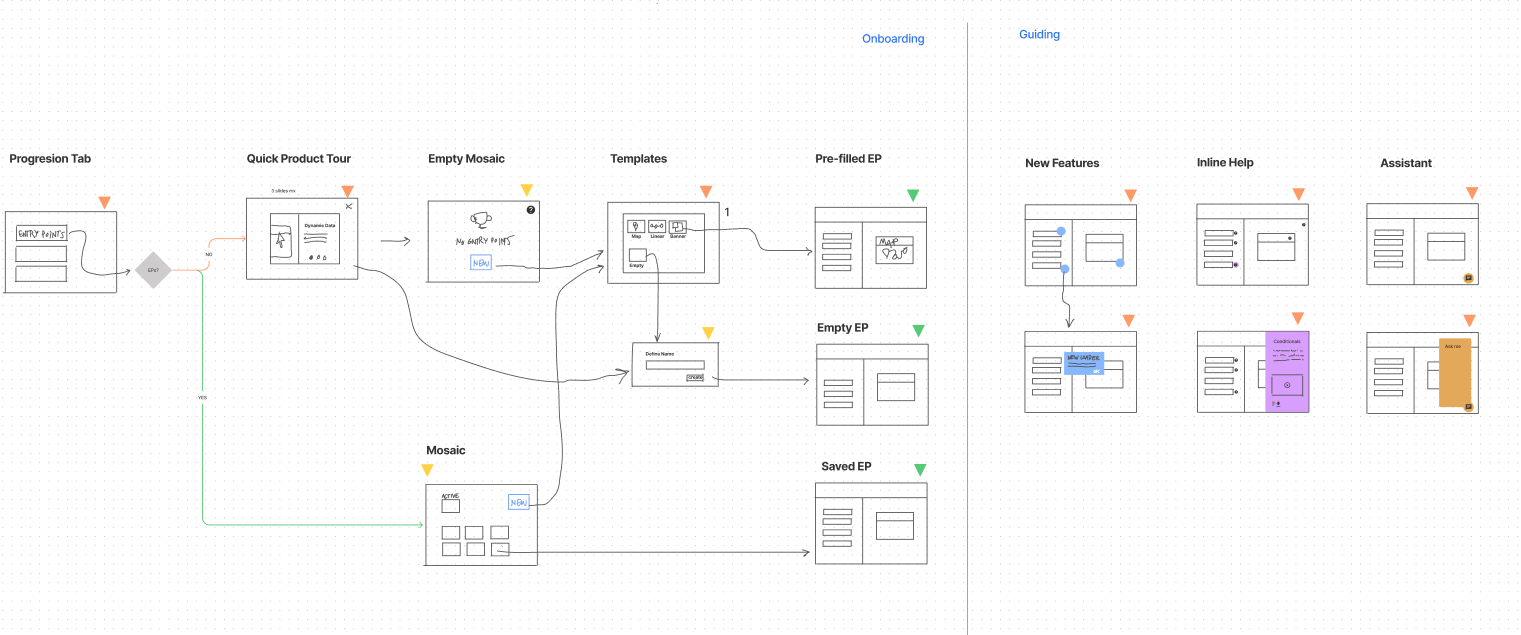
Task: Select orange triangle above upper Inline Help frame
Action: coord(1298,194)
